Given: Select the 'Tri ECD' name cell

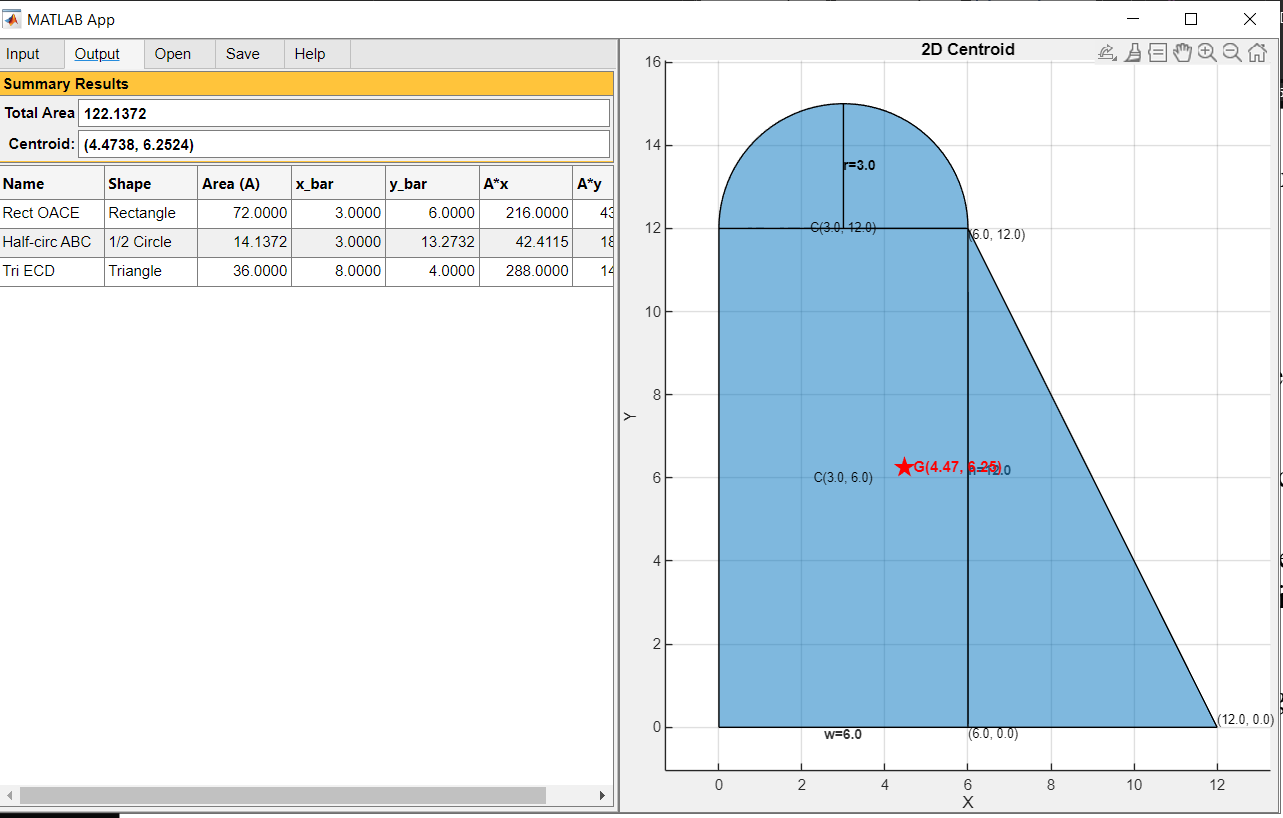Looking at the screenshot, I should coord(52,271).
